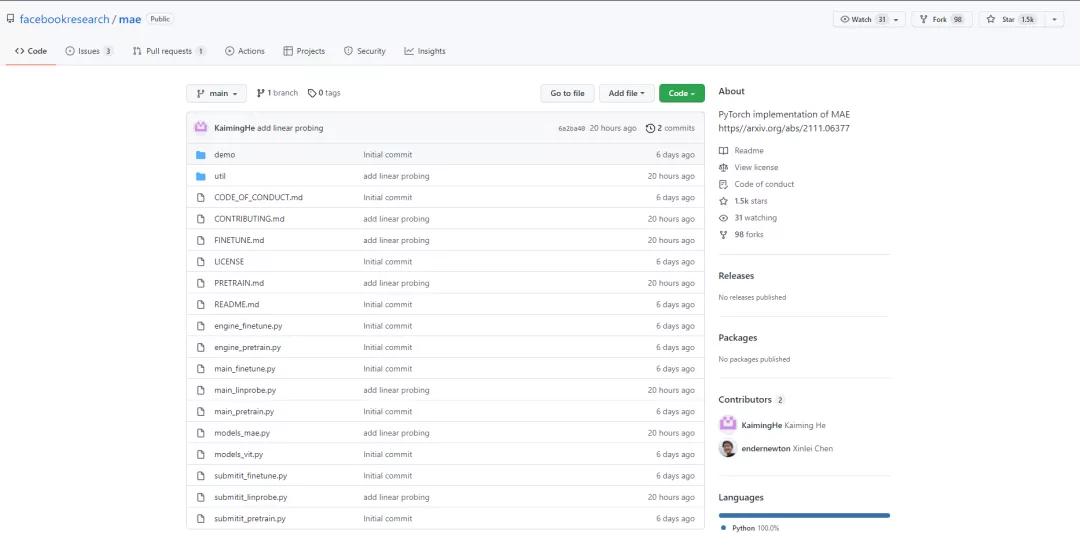Click the book icon beside Readme
The image size is (1080, 534).
point(723,151)
